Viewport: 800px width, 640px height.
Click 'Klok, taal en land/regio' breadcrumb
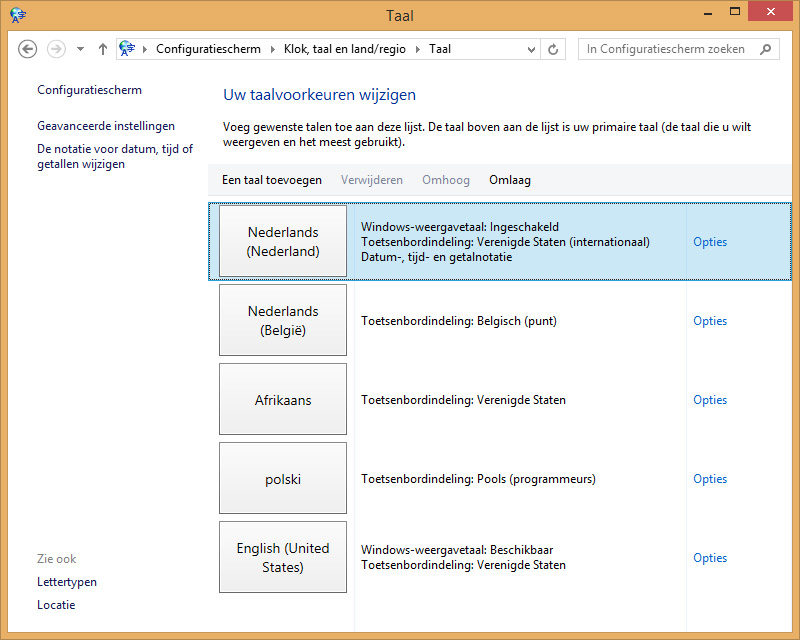[345, 49]
